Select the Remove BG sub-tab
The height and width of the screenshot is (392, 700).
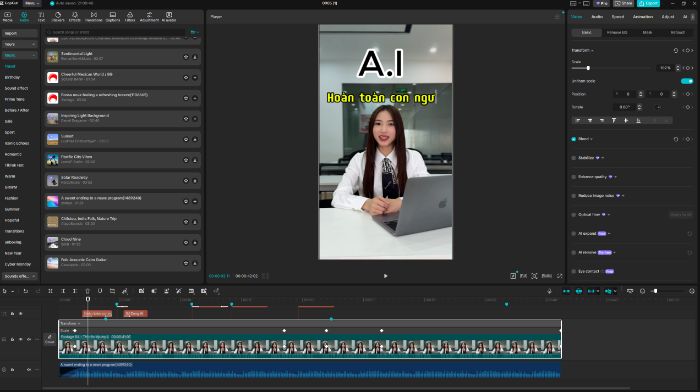click(x=617, y=33)
